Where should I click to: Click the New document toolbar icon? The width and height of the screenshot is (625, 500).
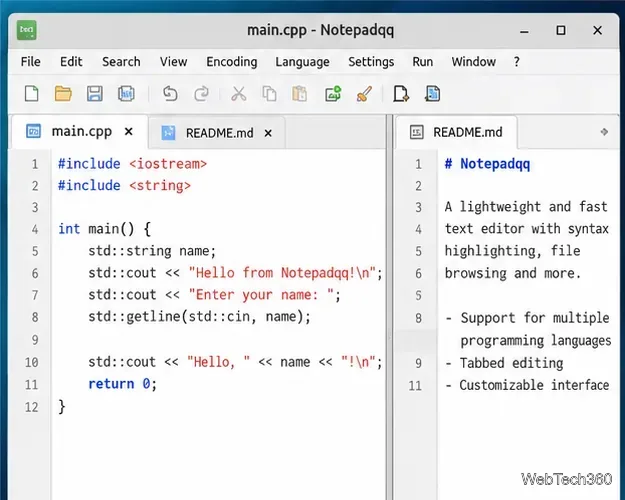click(x=31, y=94)
